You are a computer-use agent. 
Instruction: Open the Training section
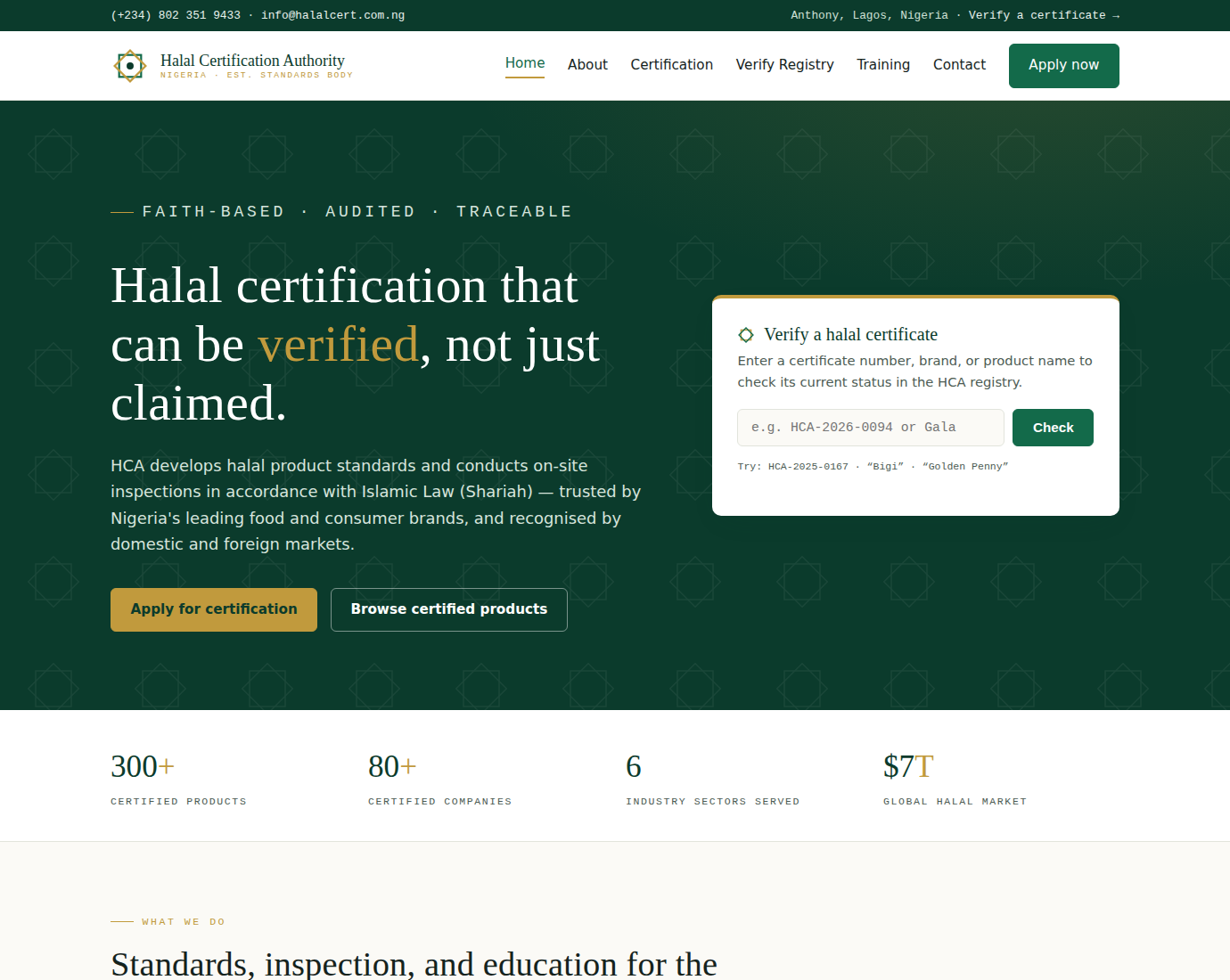tap(883, 65)
